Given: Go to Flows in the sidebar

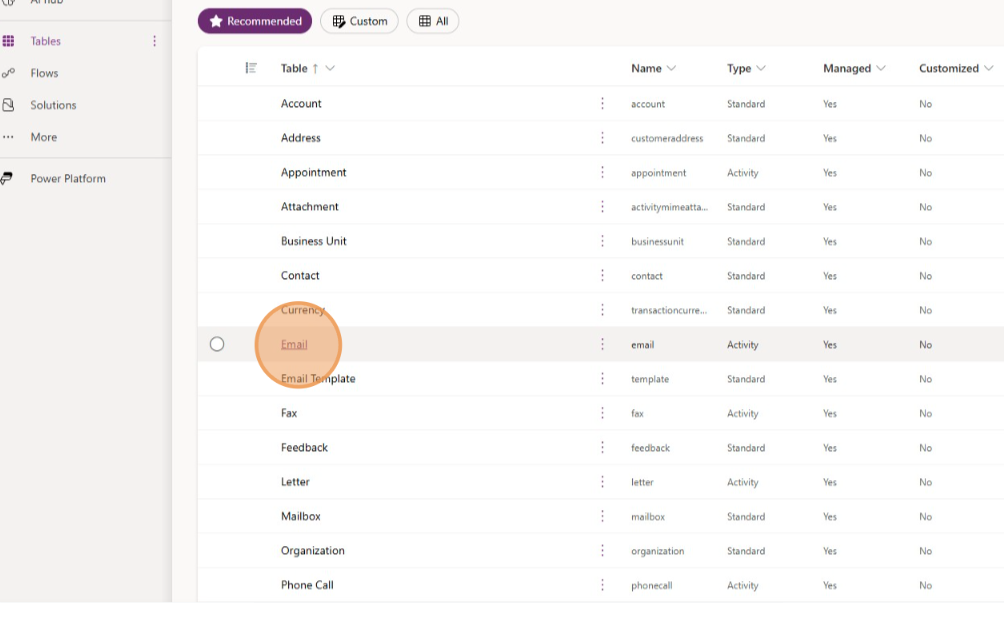Looking at the screenshot, I should pos(44,73).
